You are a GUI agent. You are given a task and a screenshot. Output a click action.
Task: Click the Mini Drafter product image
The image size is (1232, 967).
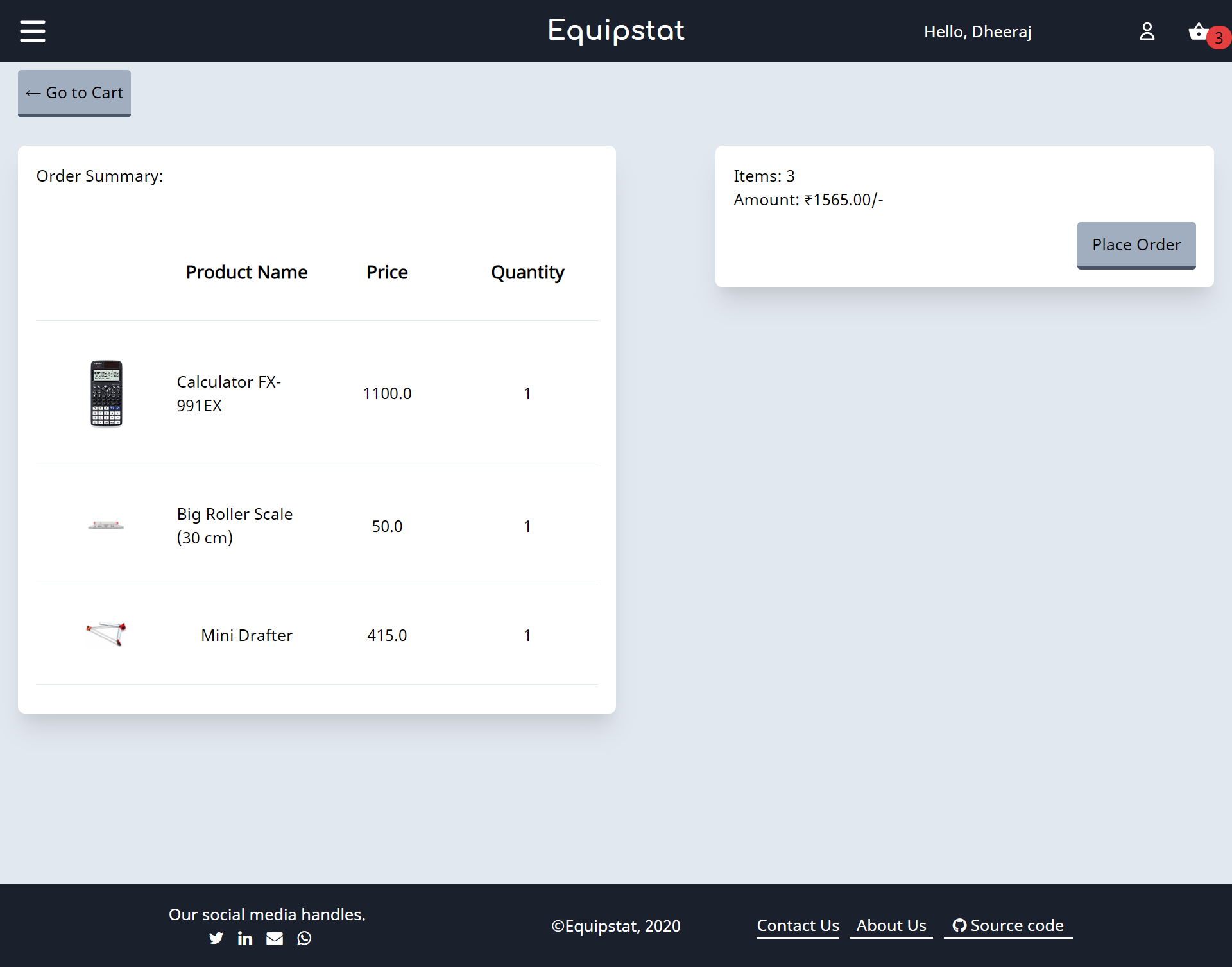click(x=106, y=634)
